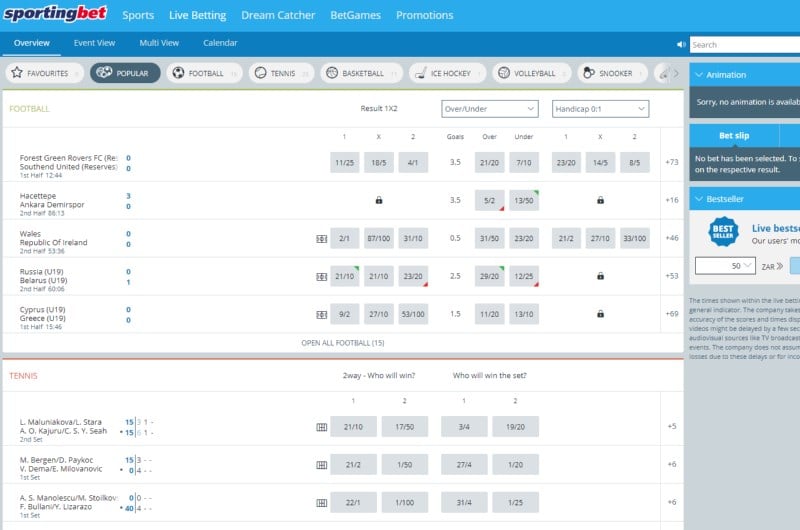
Task: Click the FOOTBALL section heading
Action: point(29,109)
